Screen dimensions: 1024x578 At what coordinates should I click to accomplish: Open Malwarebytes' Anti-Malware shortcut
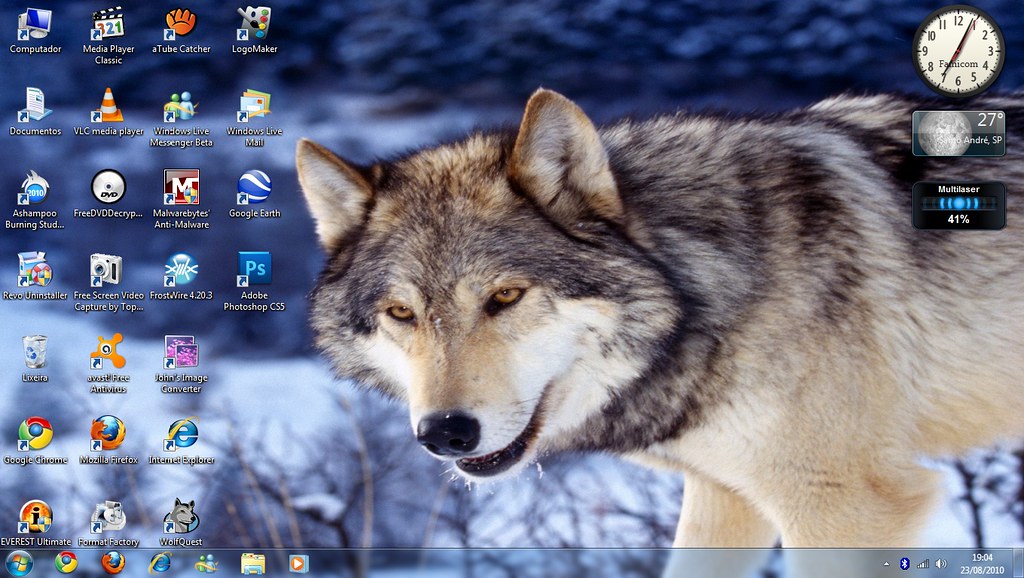pos(181,200)
